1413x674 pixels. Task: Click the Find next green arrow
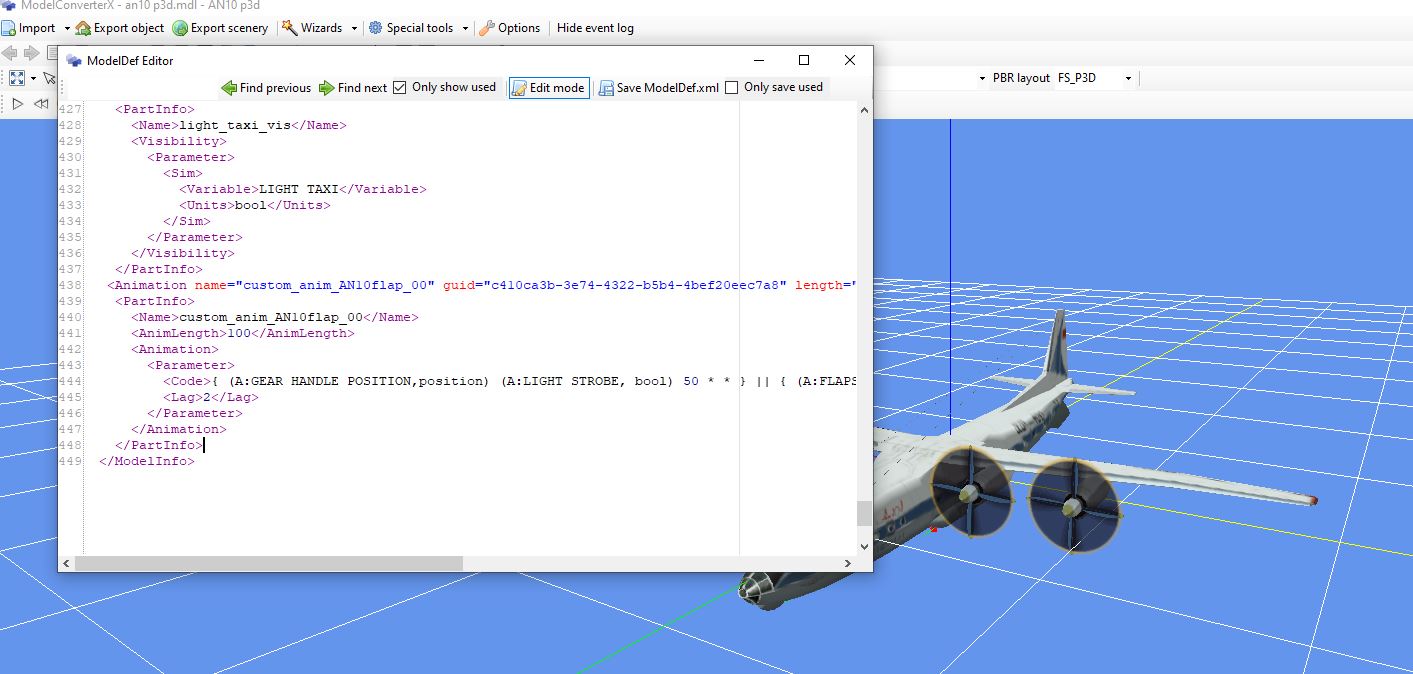tap(327, 88)
